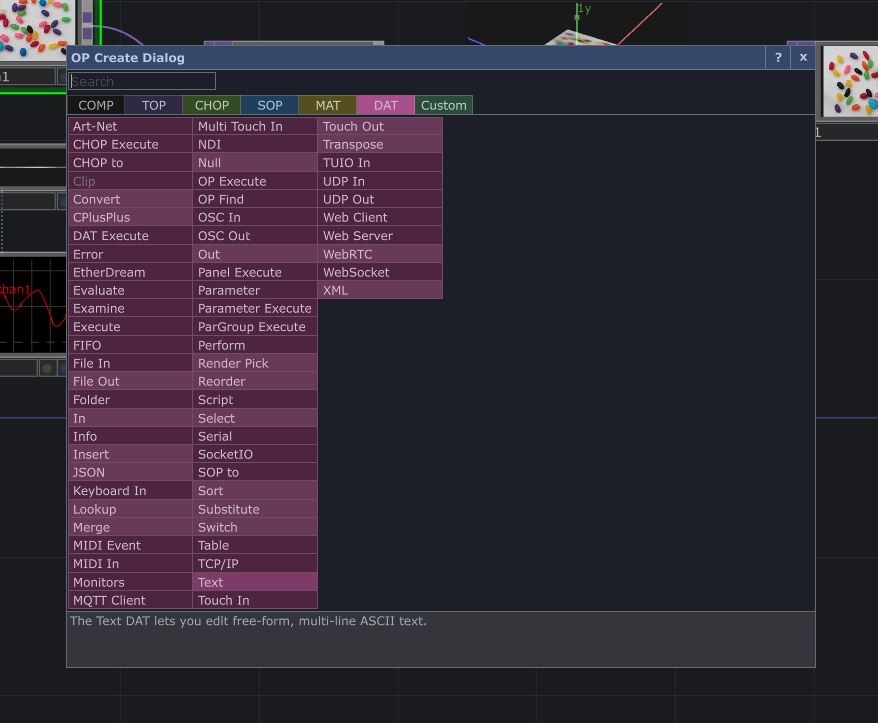Select the JSON DAT
Image resolution: width=878 pixels, height=723 pixels.
130,473
